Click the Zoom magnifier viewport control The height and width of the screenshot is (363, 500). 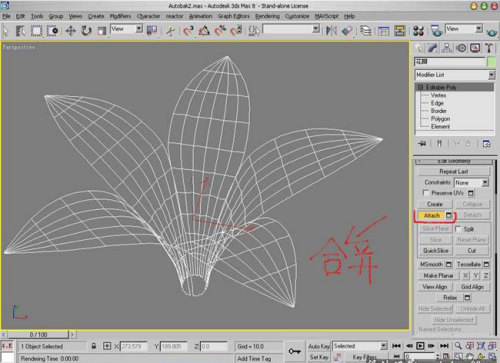coord(458,346)
